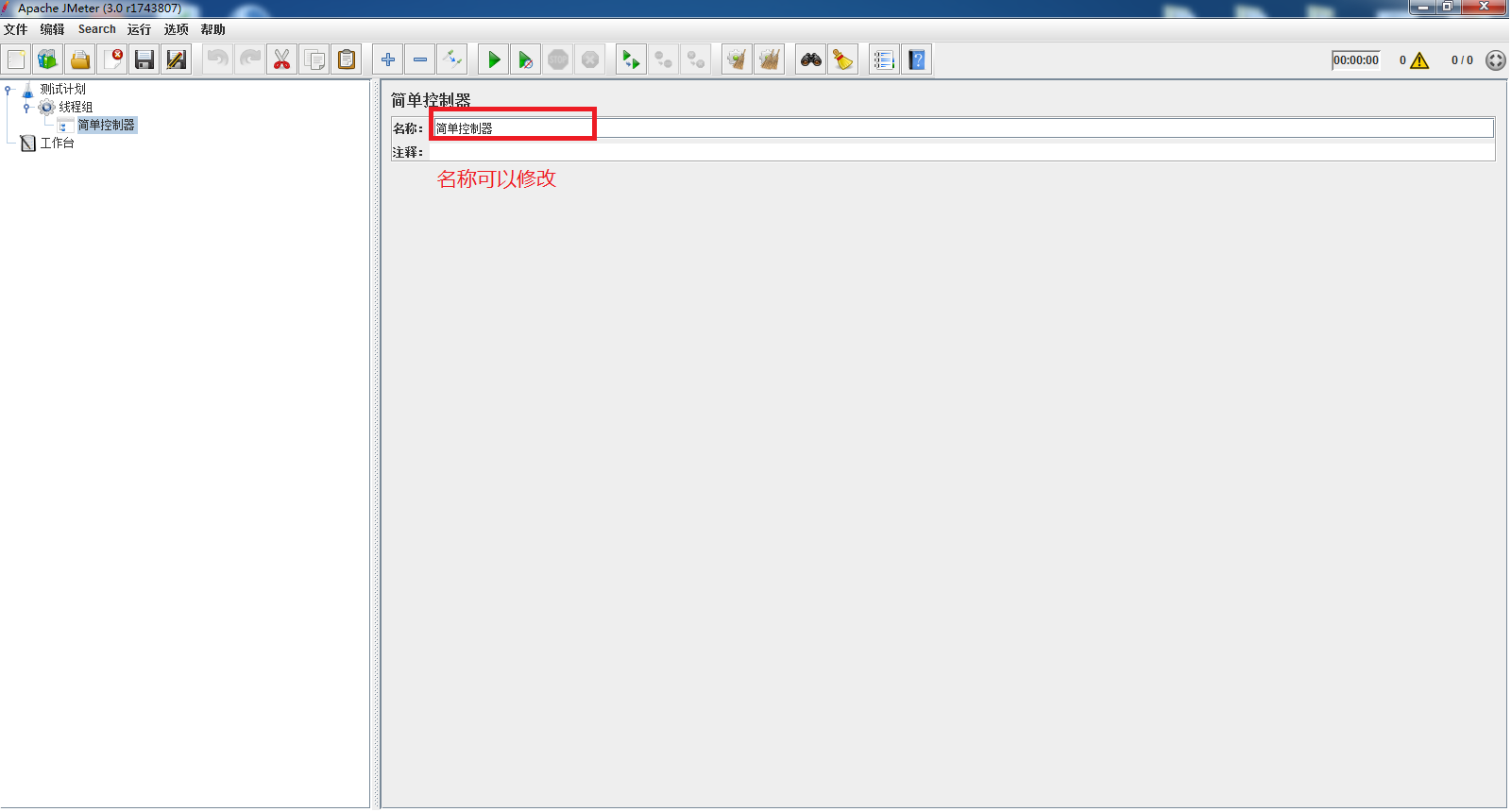Start the test with green play icon
The image size is (1511, 812).
[494, 59]
